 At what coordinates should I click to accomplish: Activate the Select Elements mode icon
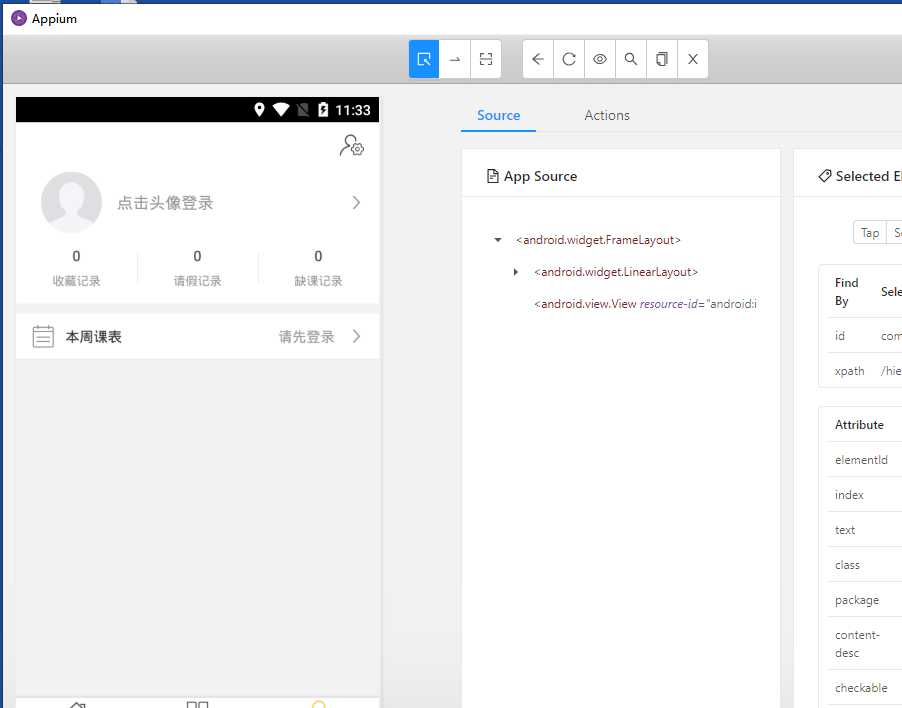tap(424, 59)
